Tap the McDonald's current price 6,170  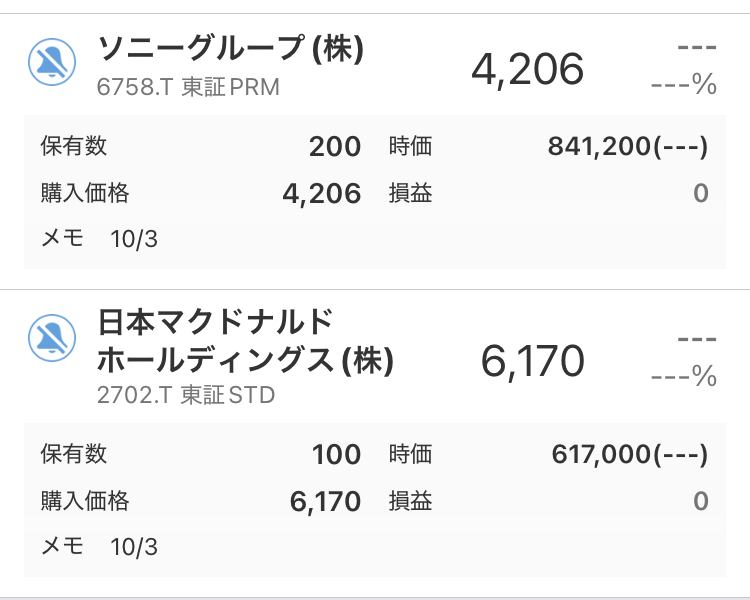click(532, 361)
